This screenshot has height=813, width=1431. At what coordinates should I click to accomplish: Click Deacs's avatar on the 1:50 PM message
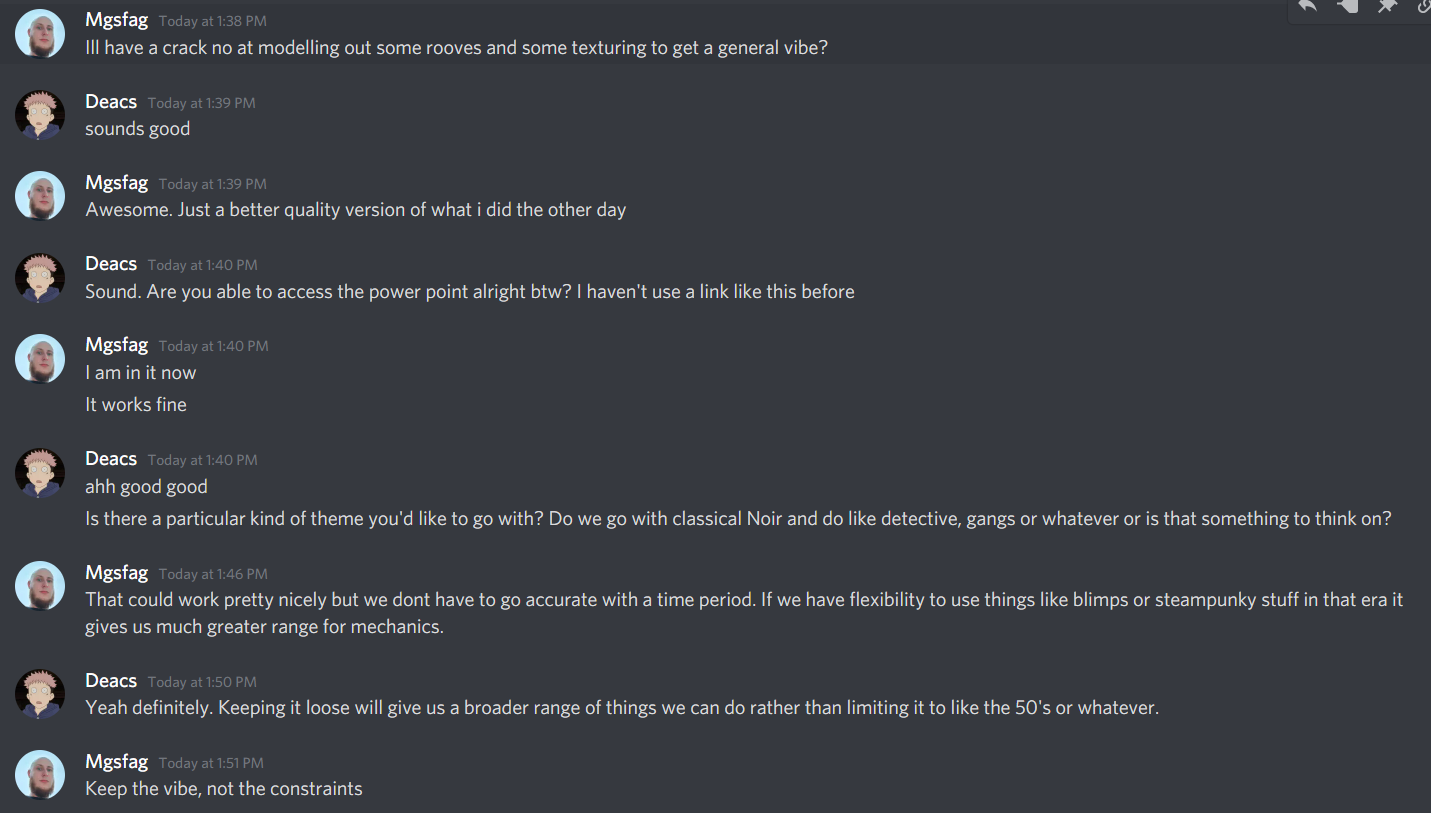40,693
